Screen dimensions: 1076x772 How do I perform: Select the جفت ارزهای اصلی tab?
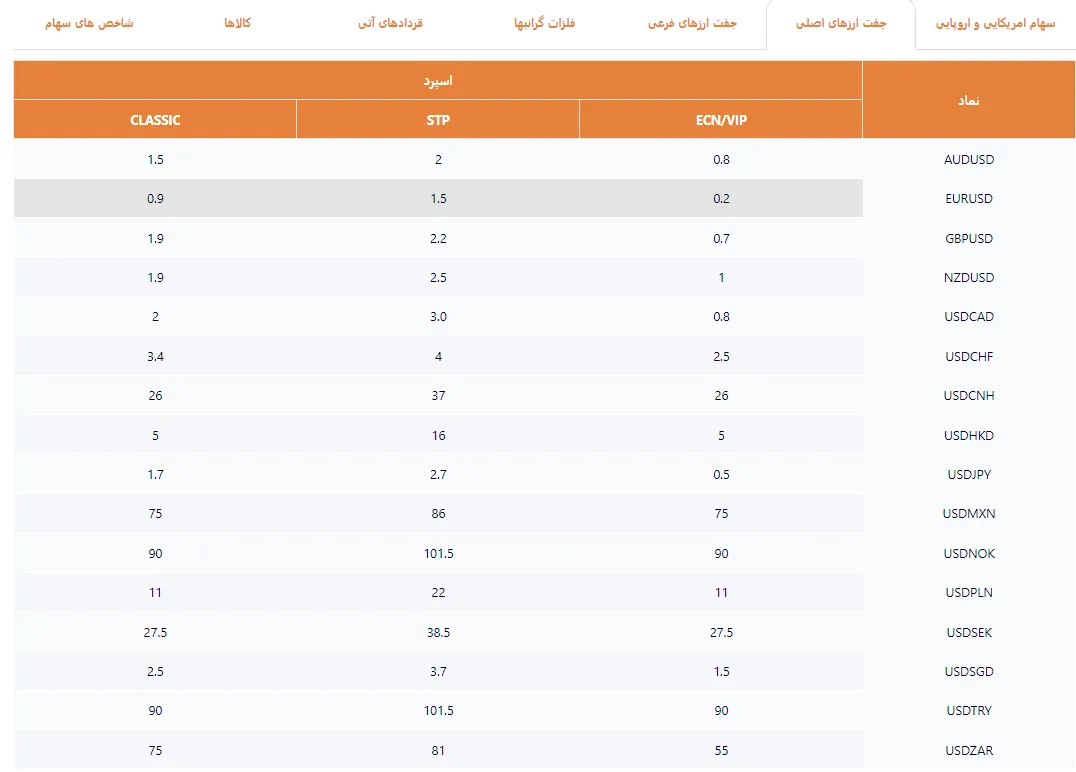pyautogui.click(x=841, y=24)
